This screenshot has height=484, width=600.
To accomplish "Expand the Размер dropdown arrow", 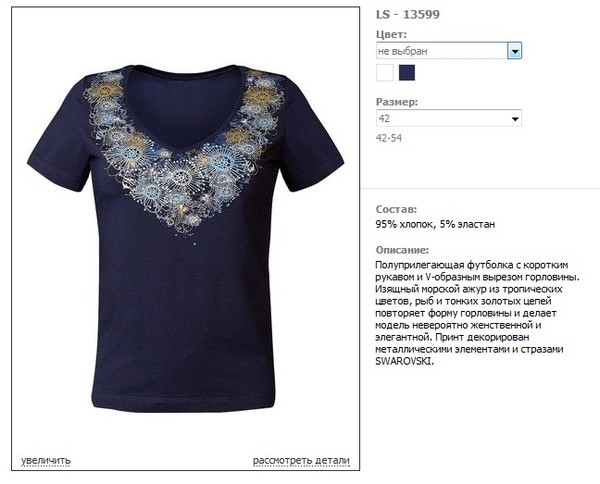I will click(x=515, y=119).
